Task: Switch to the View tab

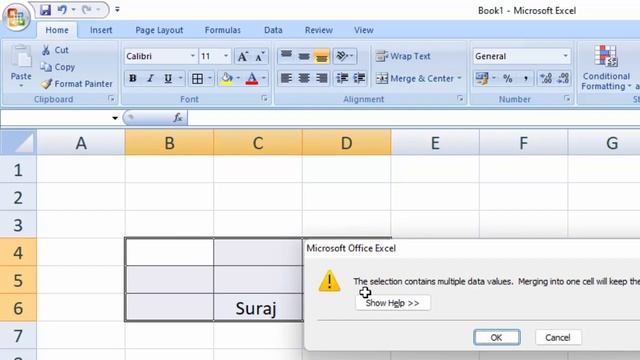Action: click(363, 30)
